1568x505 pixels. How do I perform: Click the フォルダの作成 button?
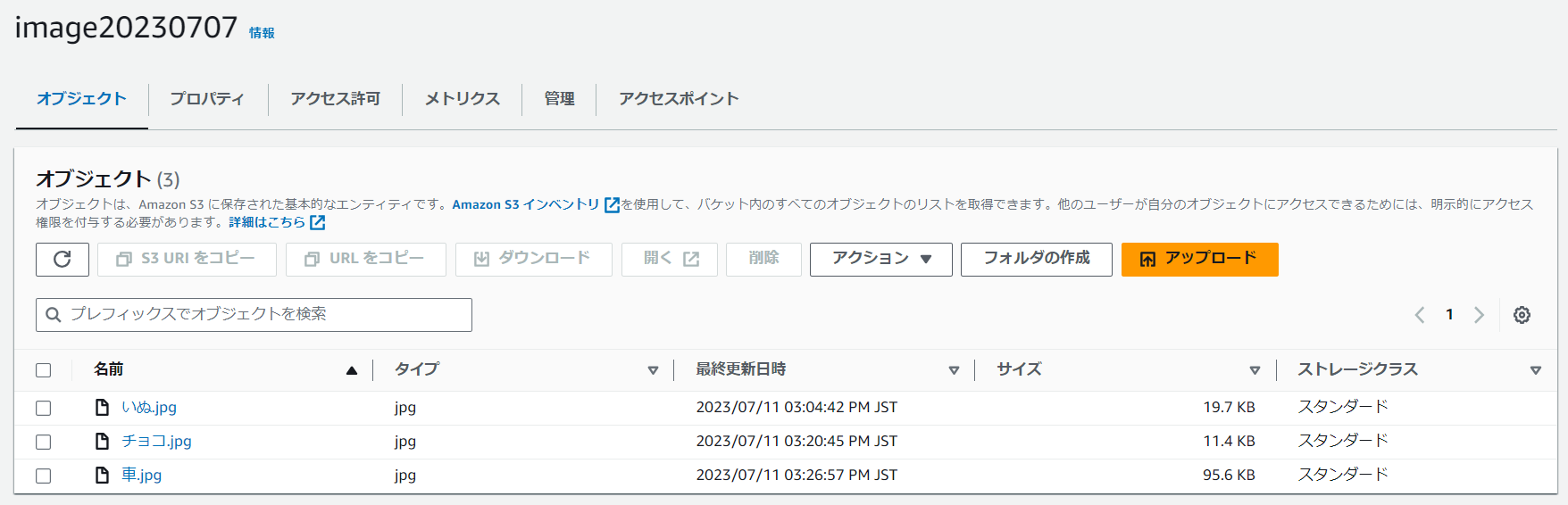click(1036, 260)
